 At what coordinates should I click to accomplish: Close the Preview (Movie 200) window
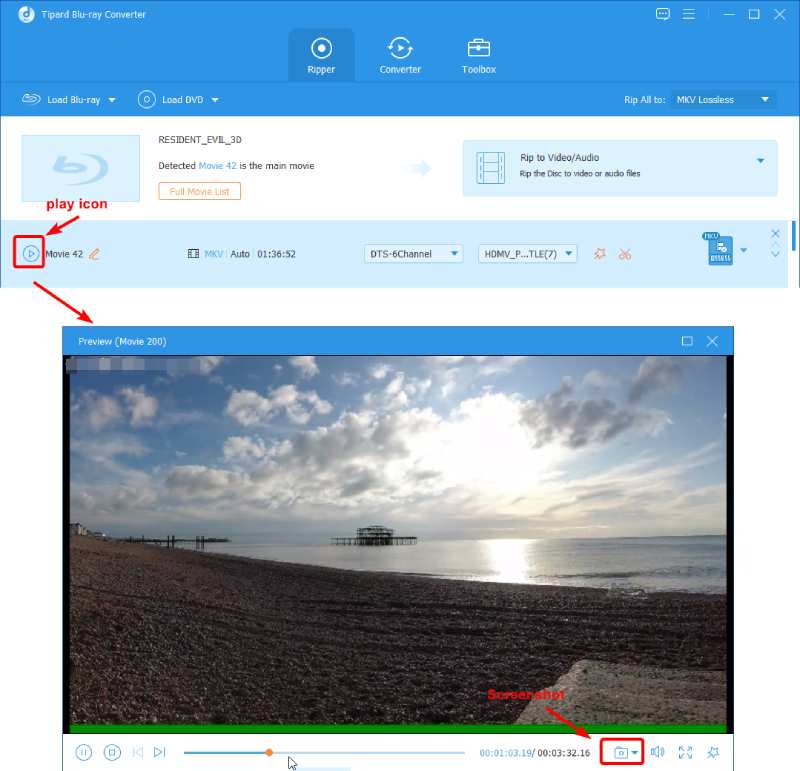coord(712,341)
